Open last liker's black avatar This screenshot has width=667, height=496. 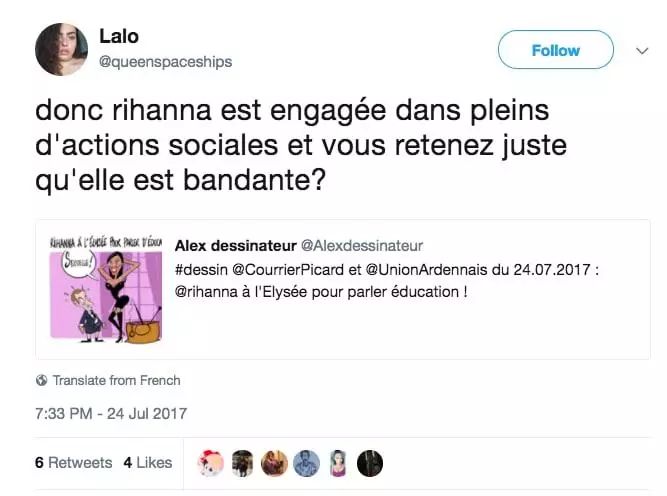pyautogui.click(x=370, y=463)
